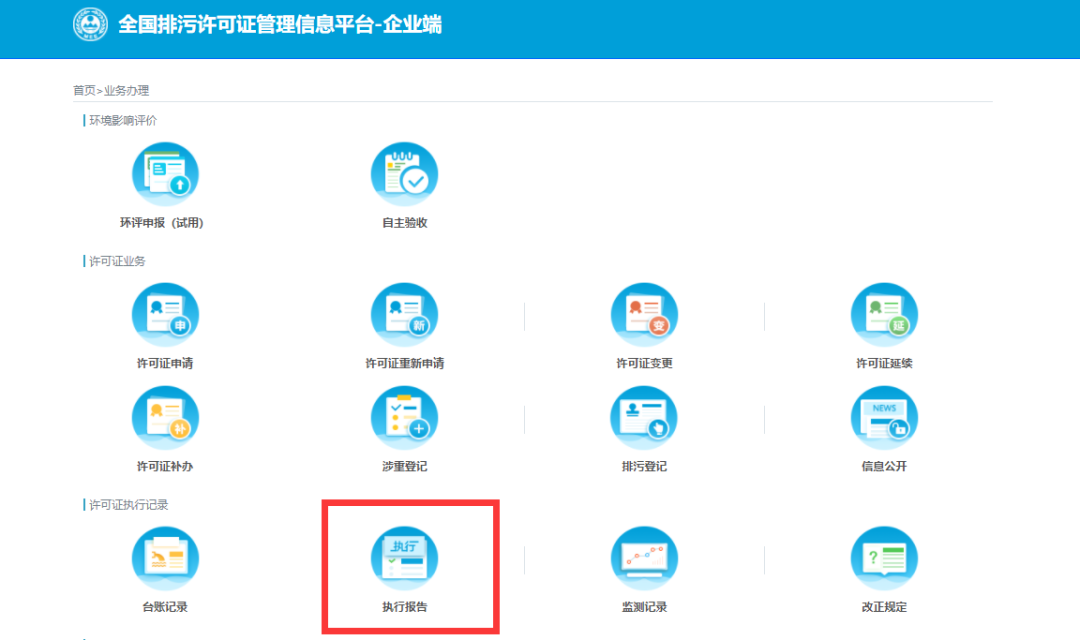Screen dimensions: 1080x640
Task: Click the platform logo in the header
Action: (90, 23)
